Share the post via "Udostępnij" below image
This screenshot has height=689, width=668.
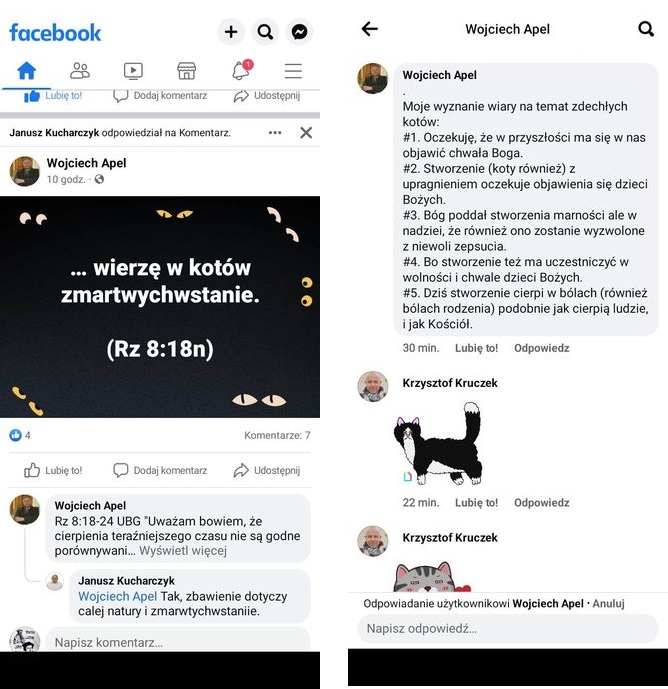267,470
